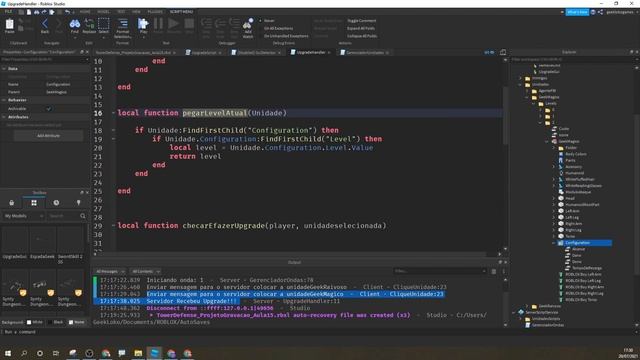Open the All Contexts output filter dropdown

coord(146,271)
